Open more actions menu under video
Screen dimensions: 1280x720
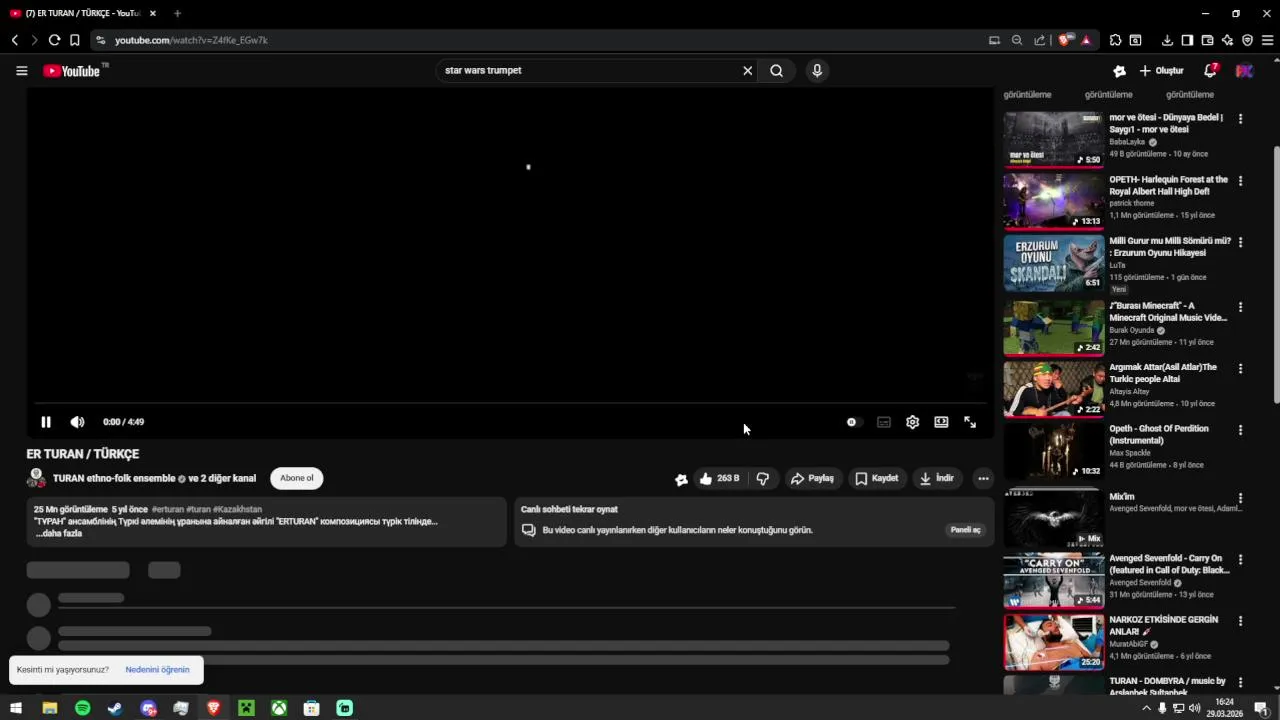click(x=983, y=478)
